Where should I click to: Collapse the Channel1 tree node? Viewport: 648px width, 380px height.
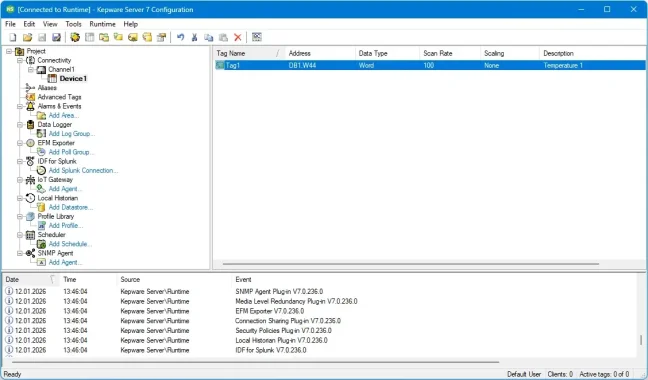point(31,69)
